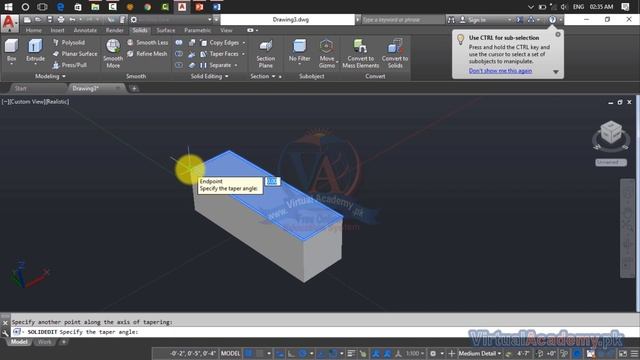Click the Print icon in quick access toolbar
The width and height of the screenshot is (640, 360).
61,19
